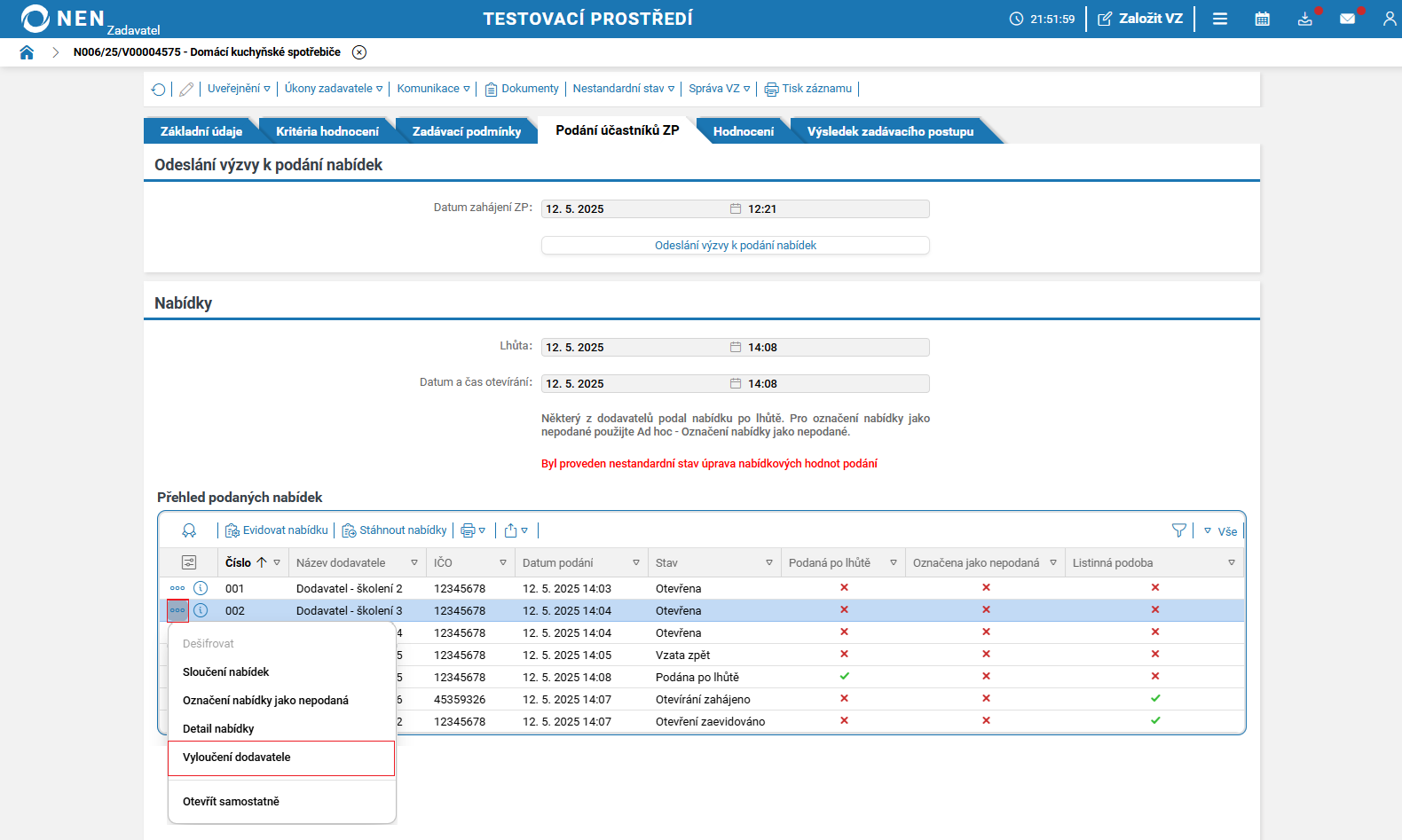Image resolution: width=1402 pixels, height=840 pixels.
Task: Open the messages envelope icon
Action: (1347, 19)
